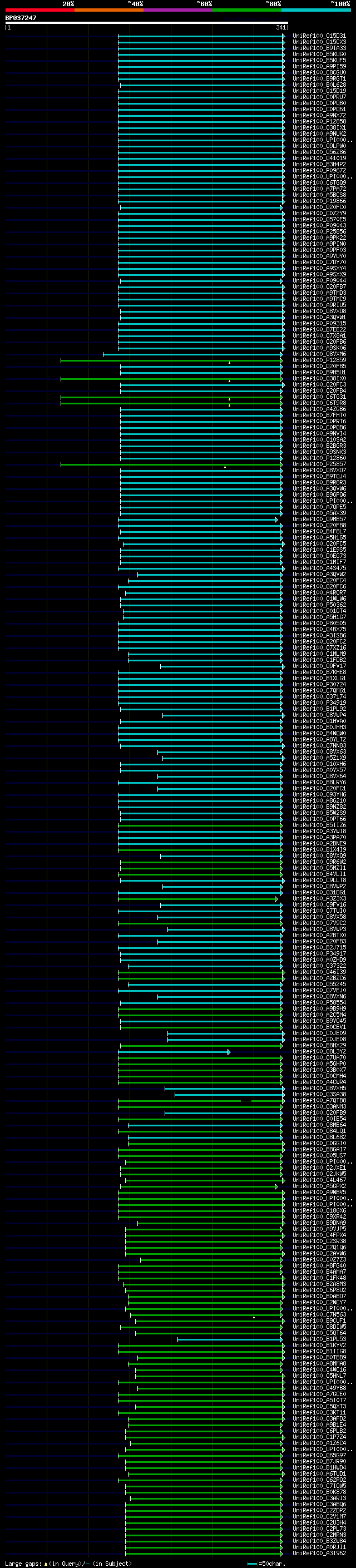Click label UniRef100_A3I962
The width and height of the screenshot is (356, 1568).
(x=319, y=1554)
